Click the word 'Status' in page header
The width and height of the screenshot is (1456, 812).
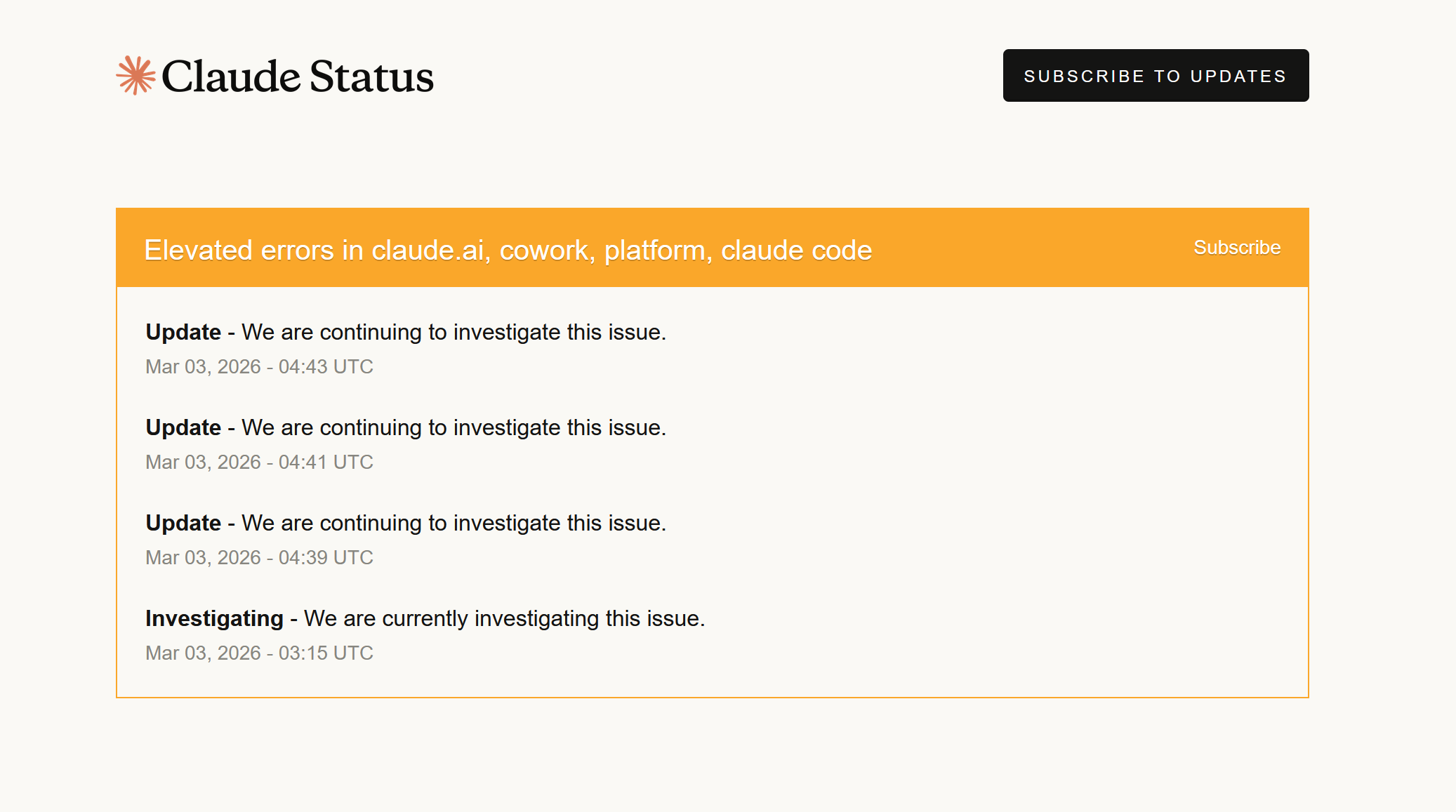click(x=371, y=76)
